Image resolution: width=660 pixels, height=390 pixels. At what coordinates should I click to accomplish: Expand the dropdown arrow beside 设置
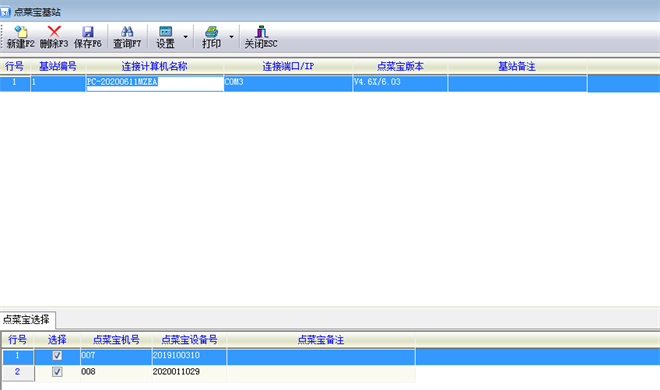pyautogui.click(x=186, y=37)
